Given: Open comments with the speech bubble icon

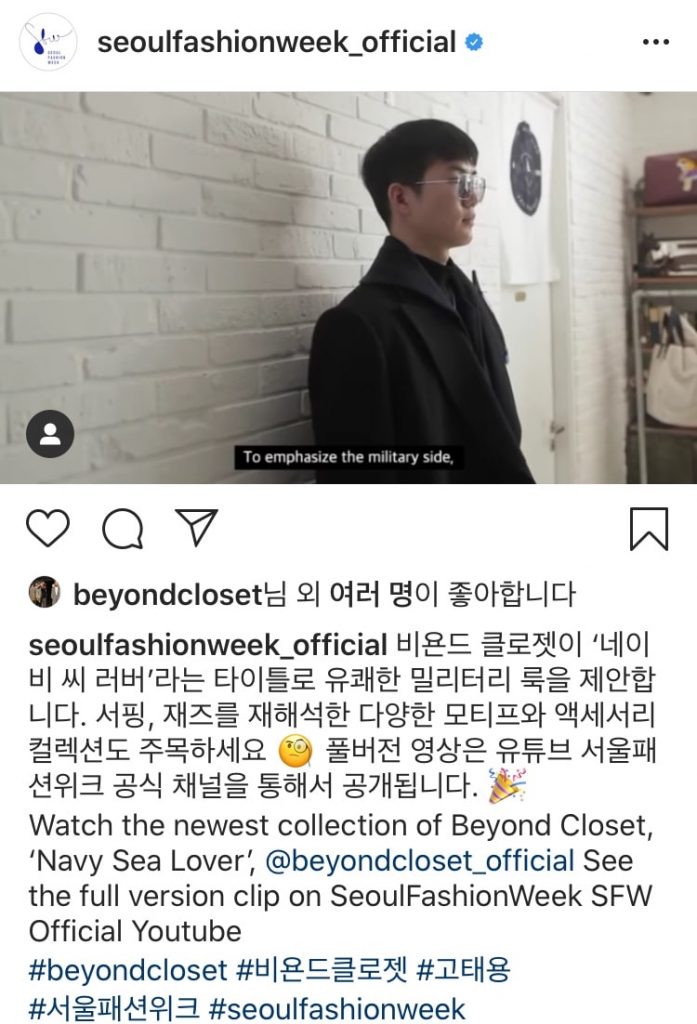Looking at the screenshot, I should click(x=123, y=528).
